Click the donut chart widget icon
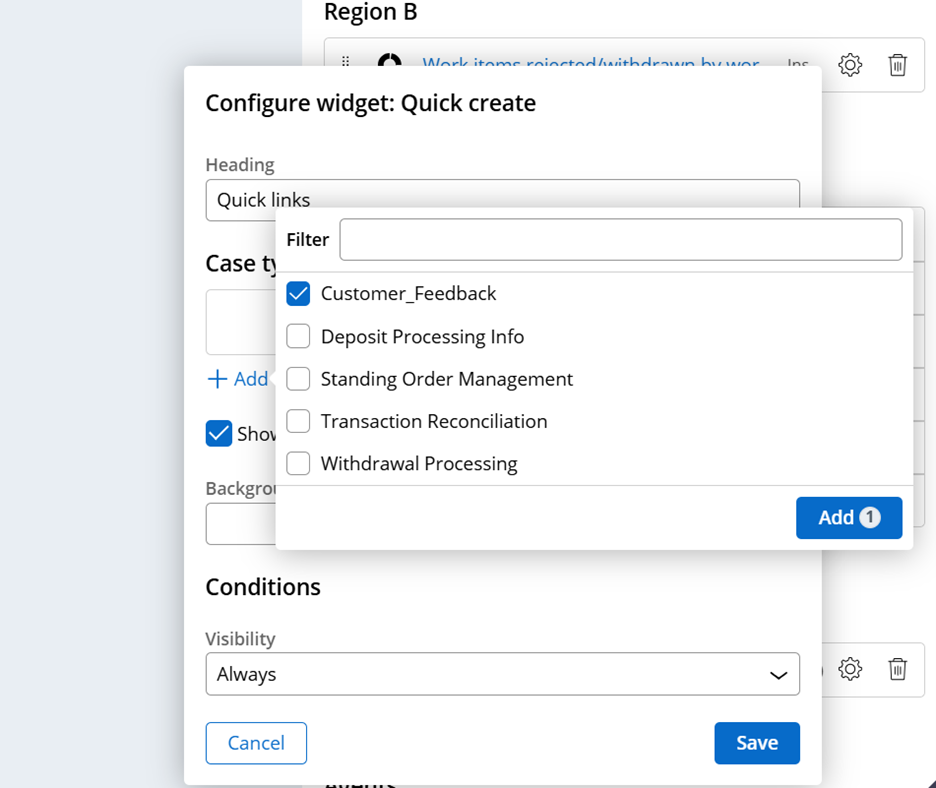 393,64
